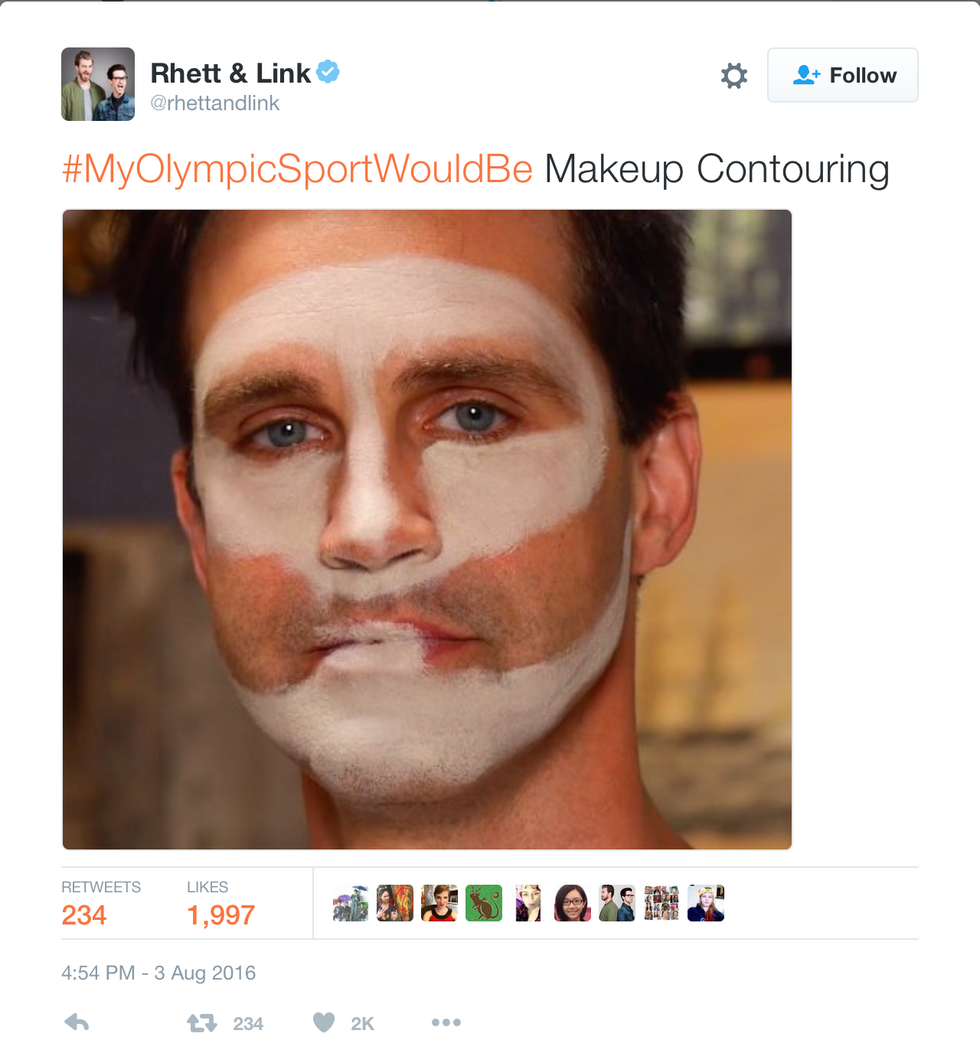This screenshot has width=980, height=1050.
Task: View the 1,997 likes list
Action: (x=220, y=914)
